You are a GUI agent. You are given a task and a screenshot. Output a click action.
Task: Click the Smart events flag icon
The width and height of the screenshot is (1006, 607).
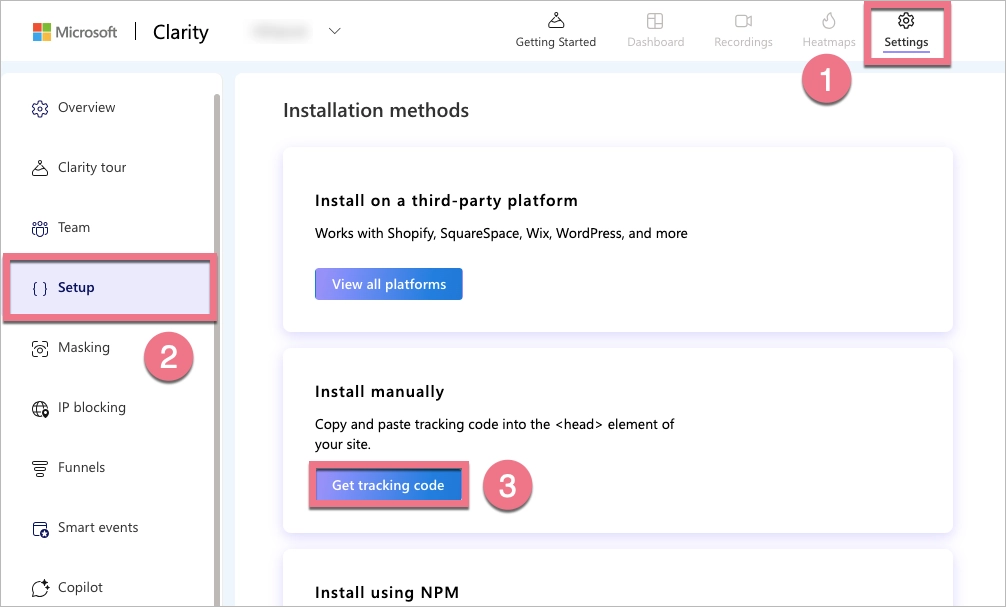pos(40,527)
